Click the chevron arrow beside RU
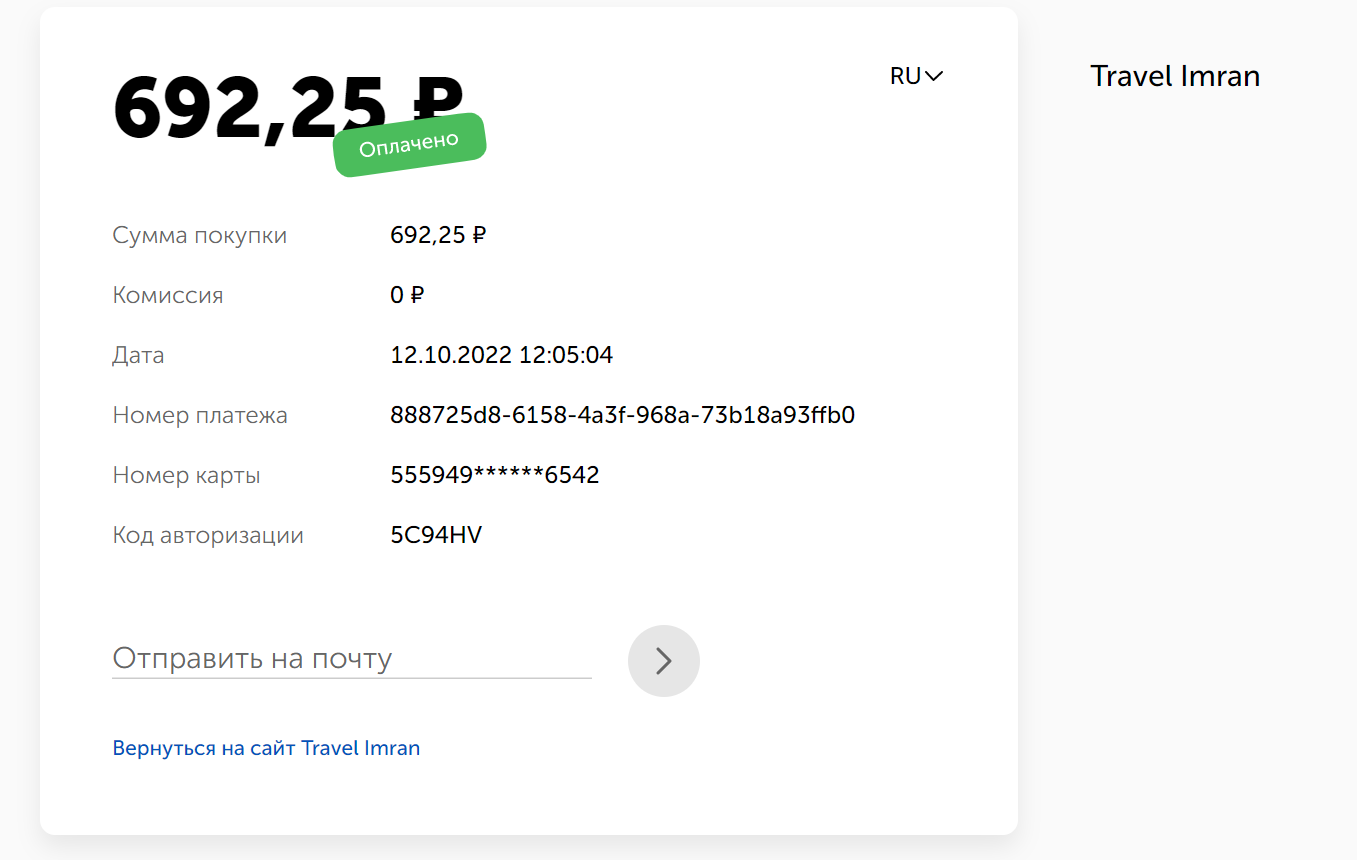The height and width of the screenshot is (860, 1357). click(x=934, y=76)
